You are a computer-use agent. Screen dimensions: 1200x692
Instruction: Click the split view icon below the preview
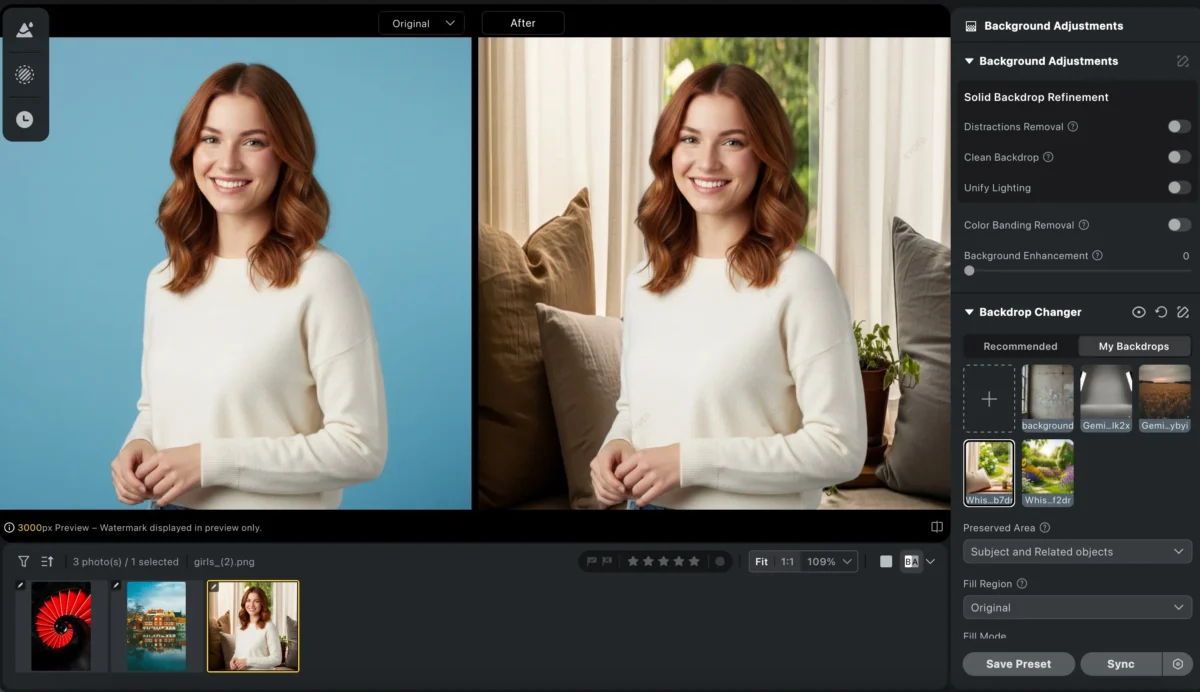(937, 527)
